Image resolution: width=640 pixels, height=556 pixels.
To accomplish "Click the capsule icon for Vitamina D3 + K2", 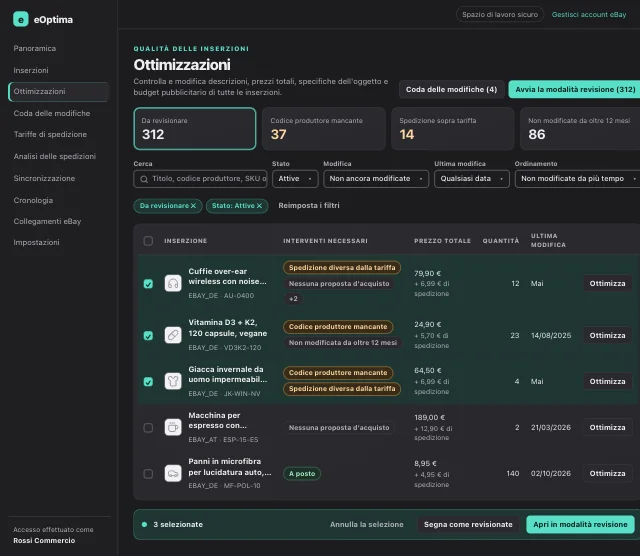I will (x=173, y=335).
